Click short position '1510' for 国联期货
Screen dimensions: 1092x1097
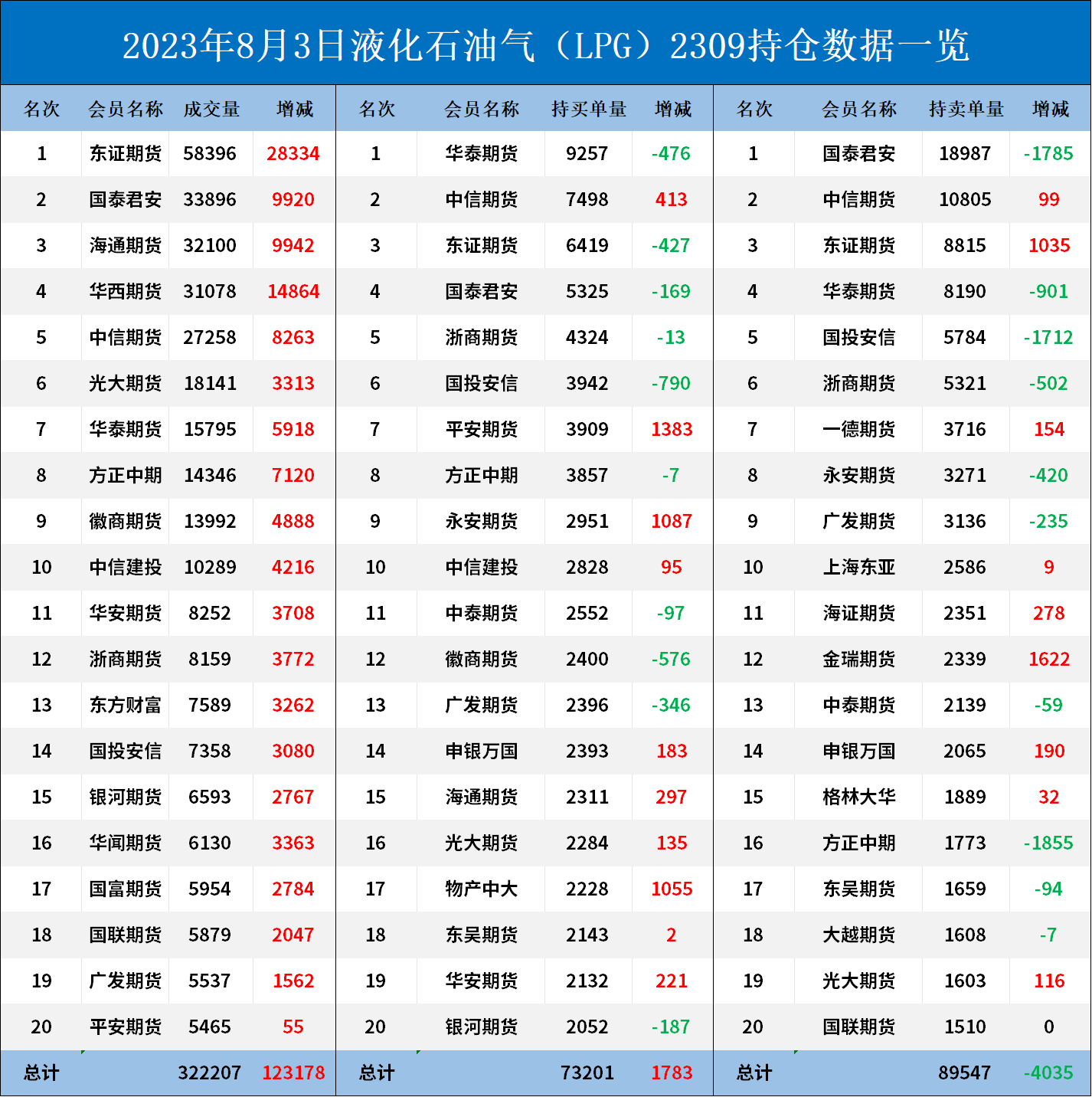[965, 1027]
